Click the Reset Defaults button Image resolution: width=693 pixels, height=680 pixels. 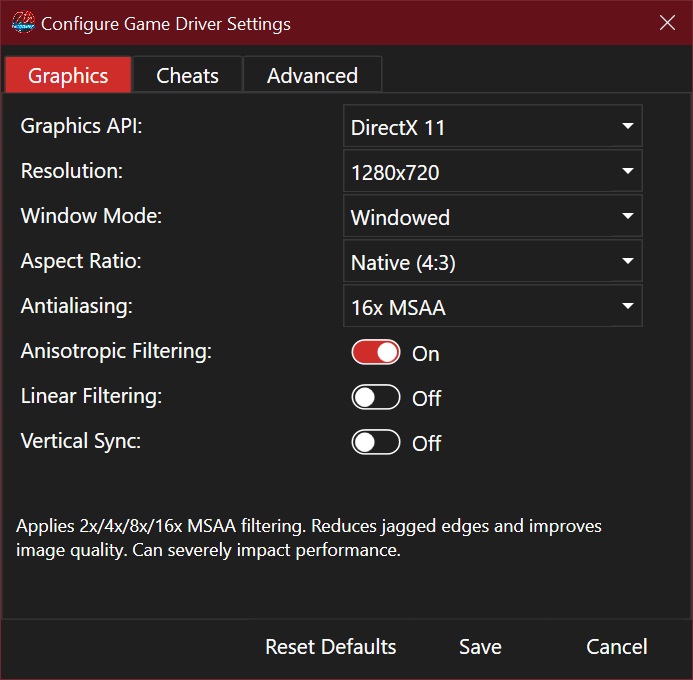click(x=331, y=646)
